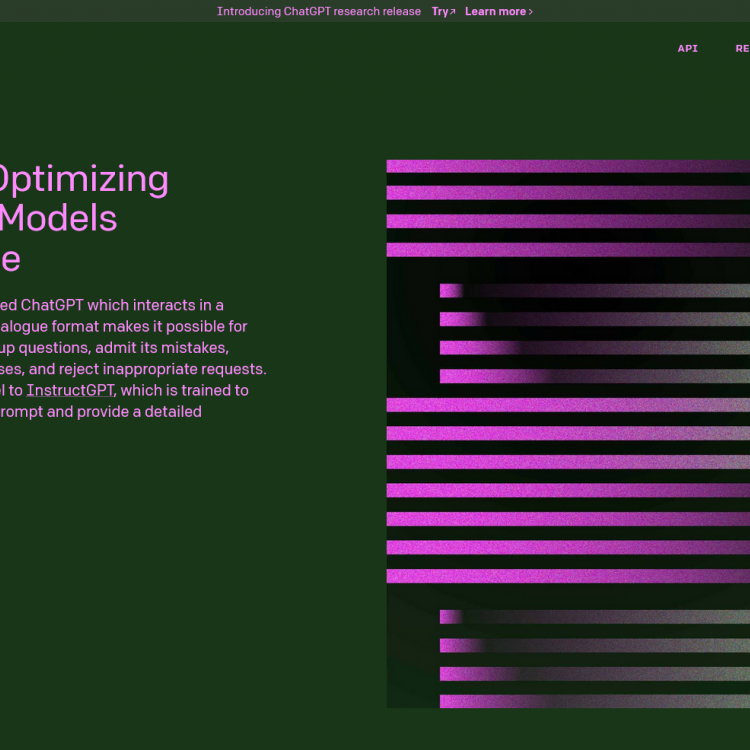Open Learn more in the announcement banner
This screenshot has width=750, height=750.
point(498,11)
